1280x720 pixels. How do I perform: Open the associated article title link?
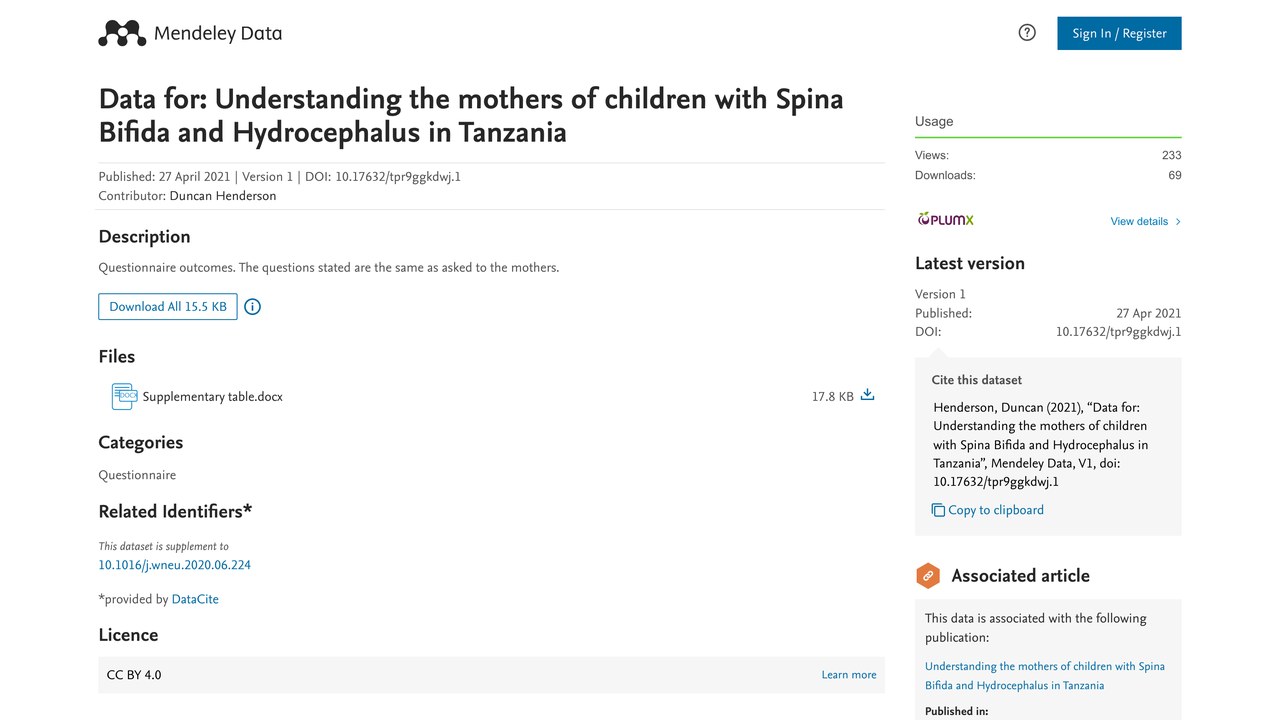[x=1045, y=676]
